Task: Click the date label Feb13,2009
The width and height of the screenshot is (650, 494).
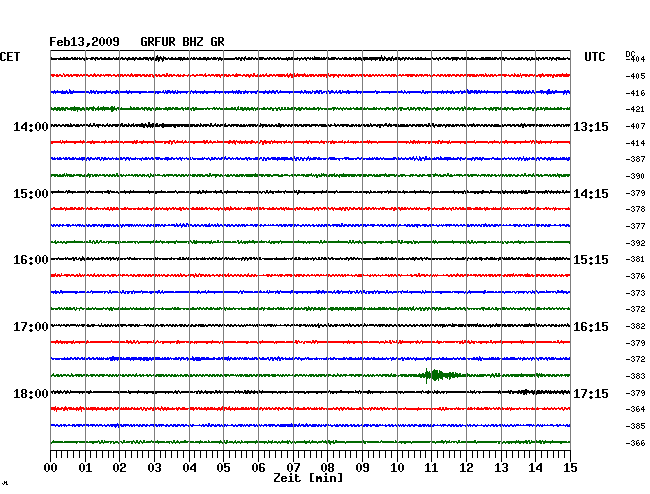Action: coord(84,42)
